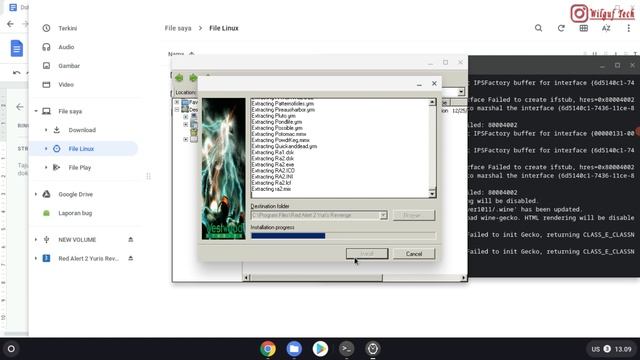
Task: Open the AZ sort options
Action: pos(606,28)
